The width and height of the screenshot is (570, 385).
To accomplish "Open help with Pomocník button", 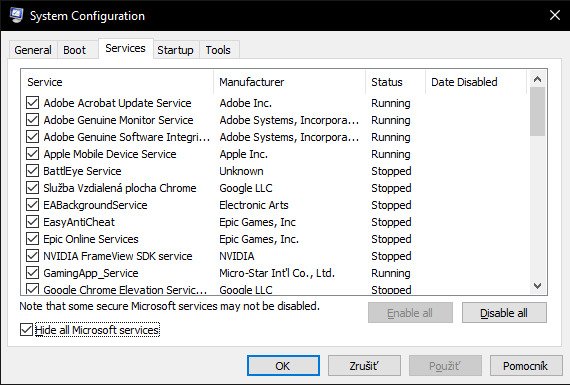I will point(526,365).
